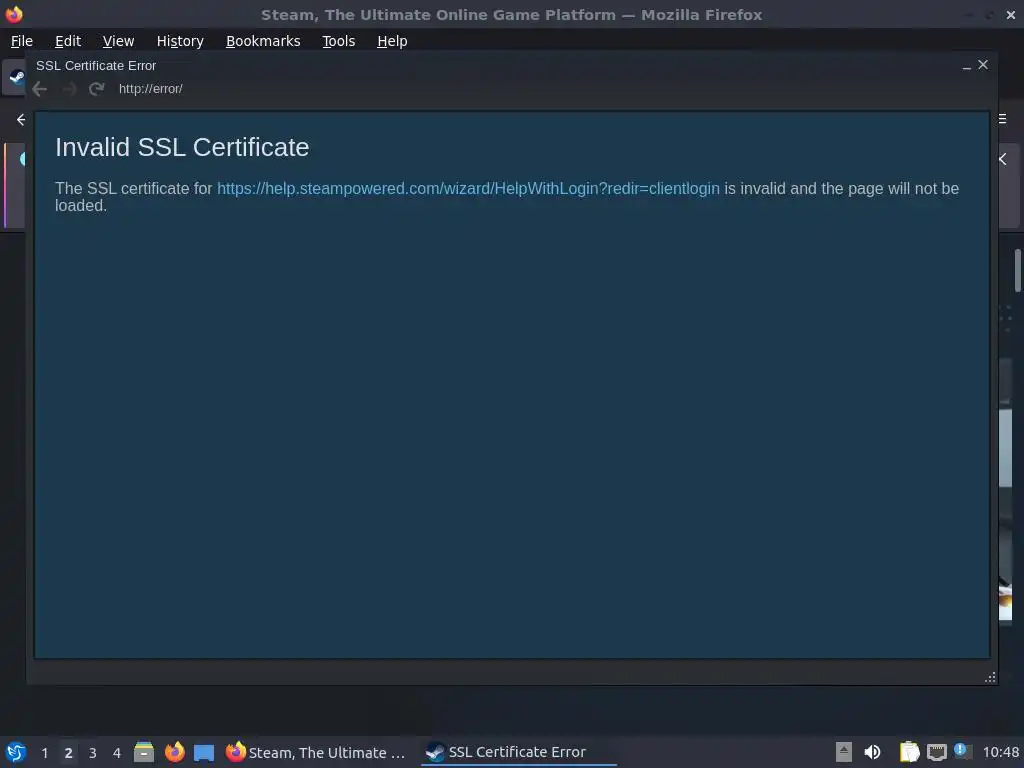This screenshot has height=768, width=1024.
Task: Click Firefox back arrow behind the dialog
Action: (x=20, y=120)
